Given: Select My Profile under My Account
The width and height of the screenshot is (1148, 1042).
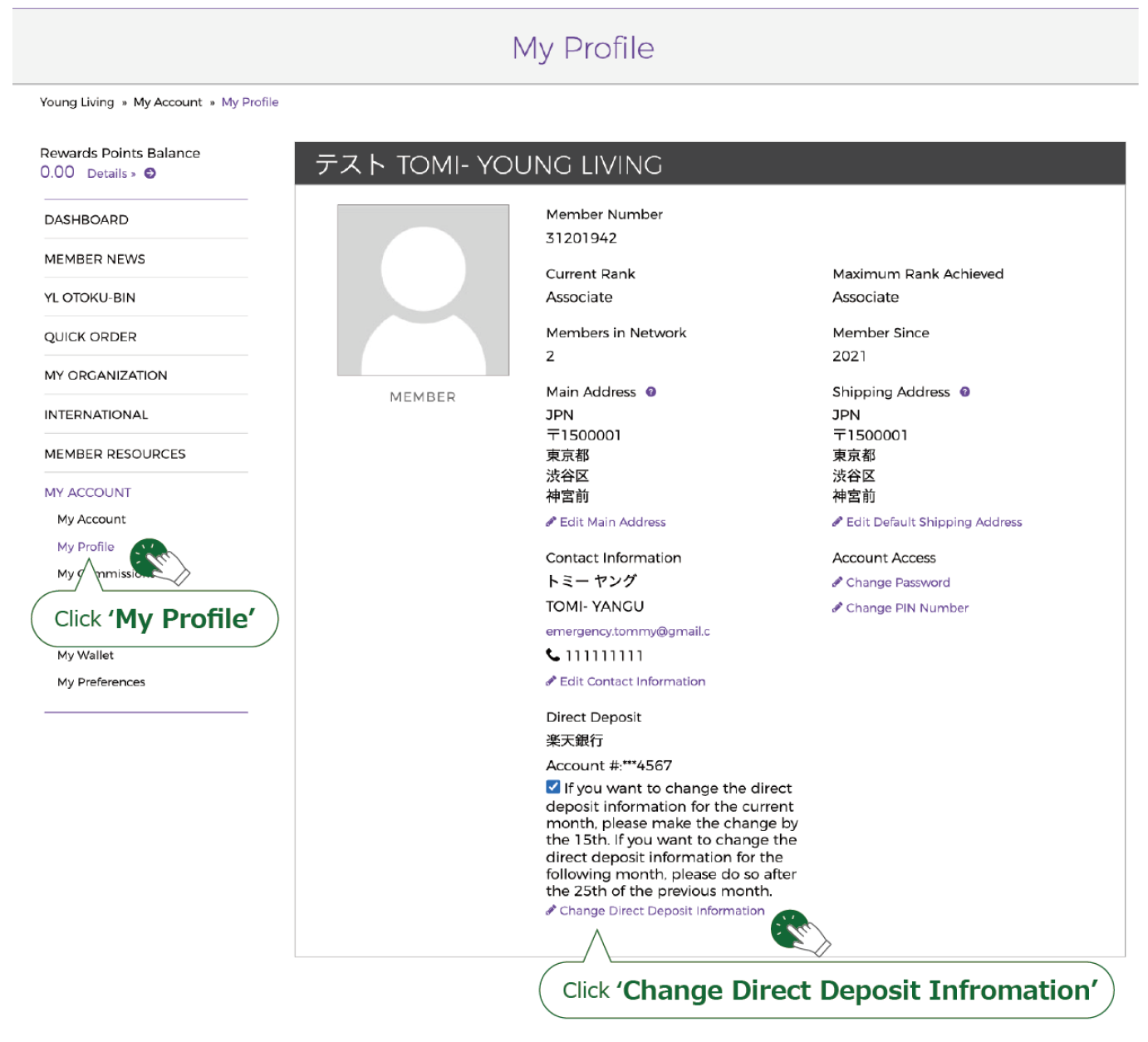Looking at the screenshot, I should [x=86, y=547].
